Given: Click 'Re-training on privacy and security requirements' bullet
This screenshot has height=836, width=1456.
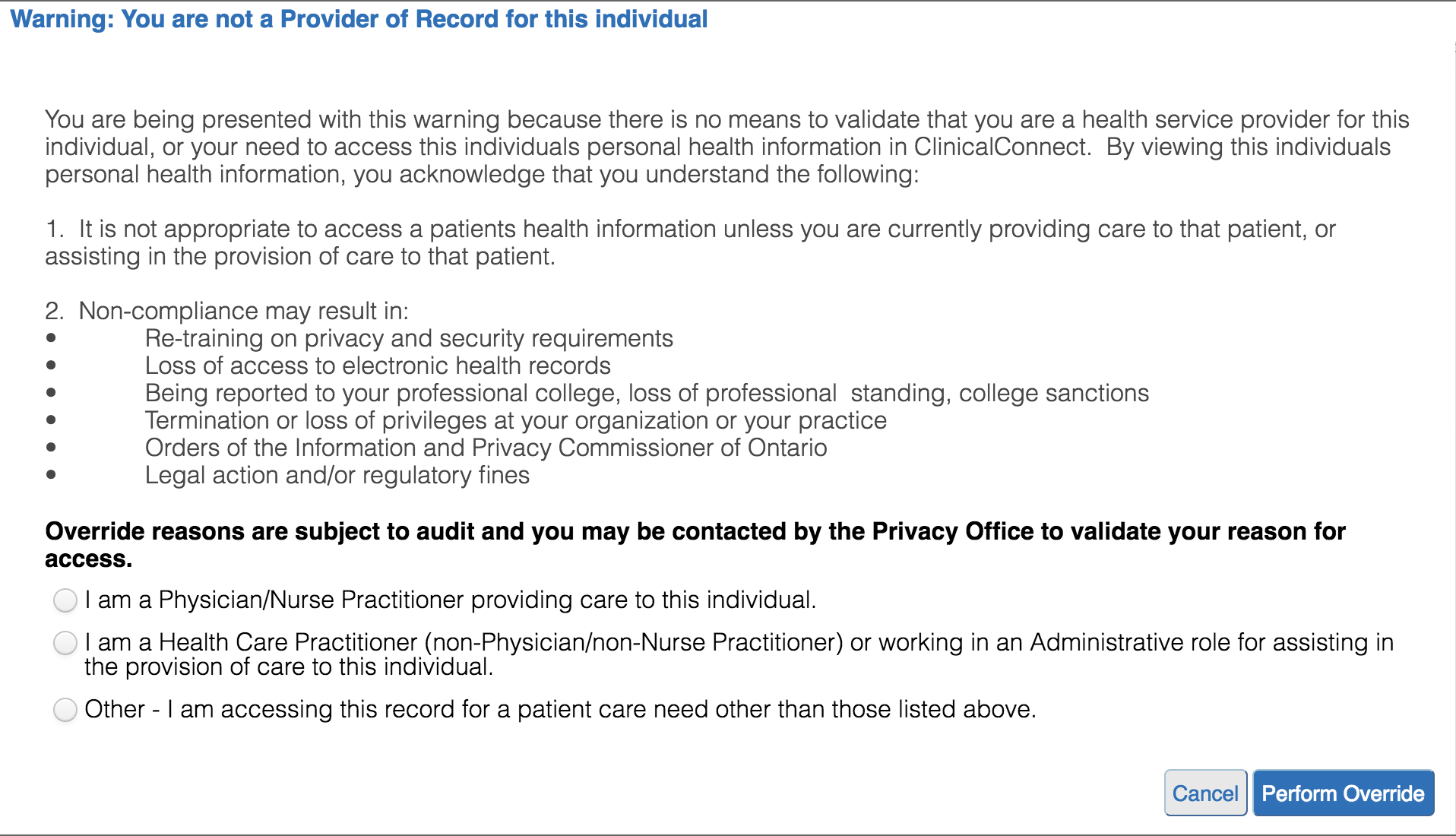Looking at the screenshot, I should point(409,338).
